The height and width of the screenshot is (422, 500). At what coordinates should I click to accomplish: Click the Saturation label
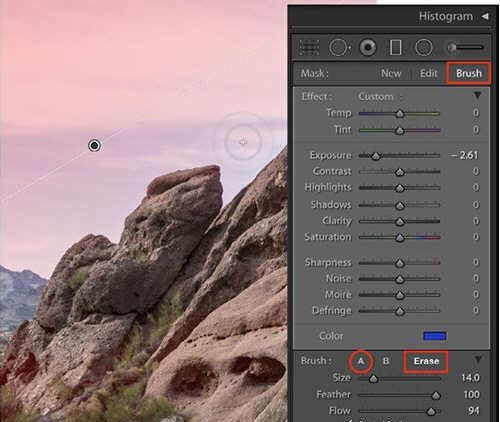point(328,237)
